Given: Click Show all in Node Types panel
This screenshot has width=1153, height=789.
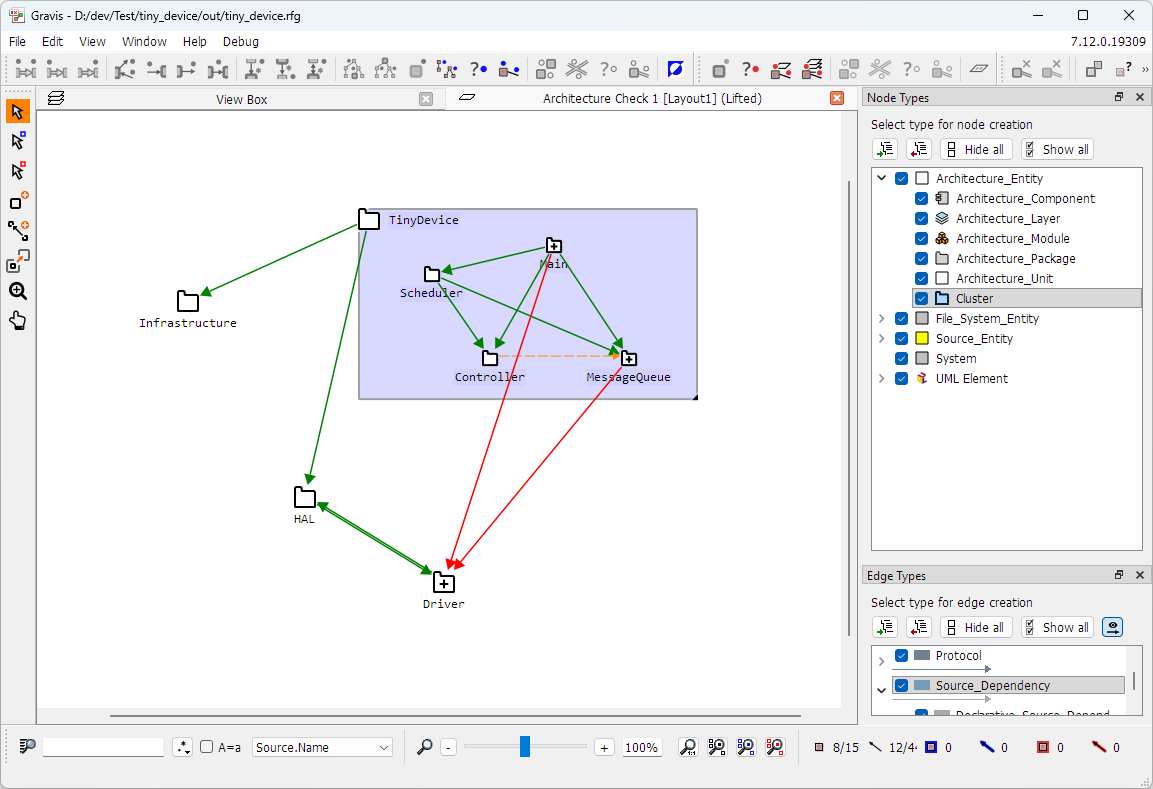Looking at the screenshot, I should coord(1057,149).
